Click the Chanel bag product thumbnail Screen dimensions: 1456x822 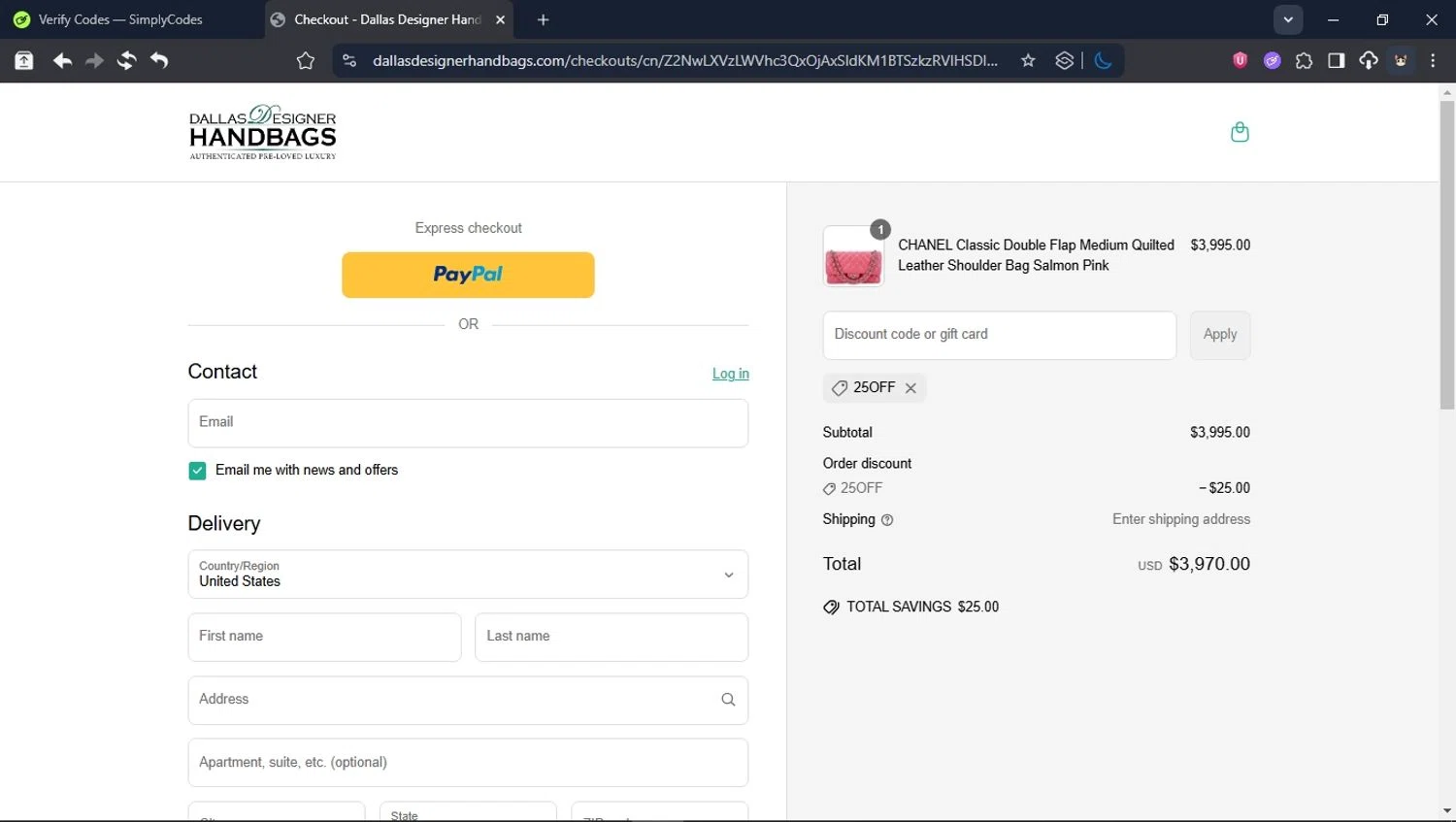[853, 256]
